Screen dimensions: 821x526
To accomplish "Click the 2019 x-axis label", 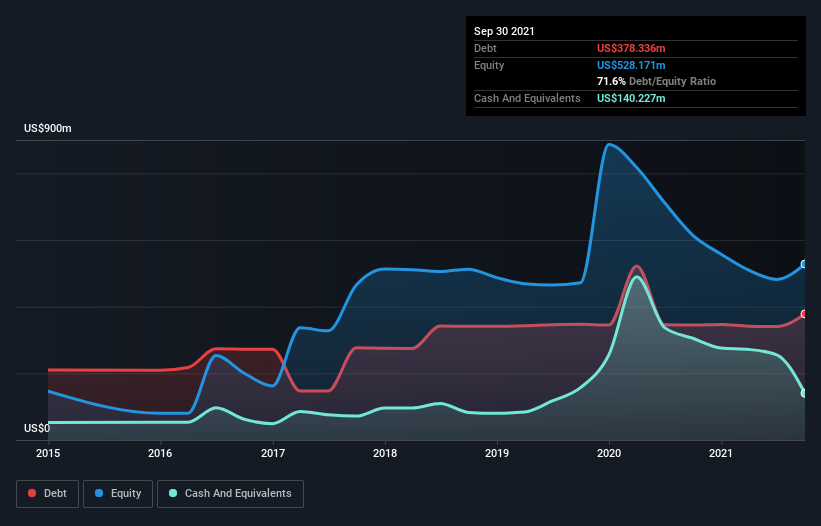I will pyautogui.click(x=497, y=453).
